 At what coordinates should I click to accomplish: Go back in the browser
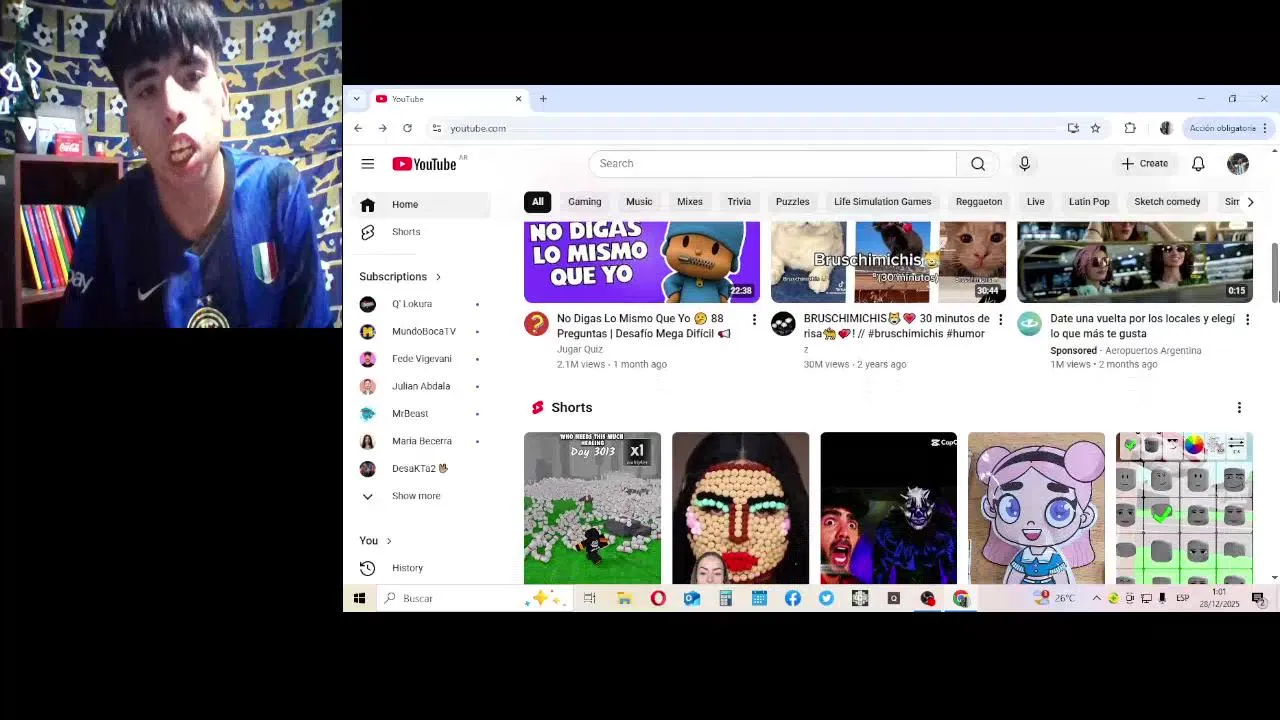tap(358, 128)
